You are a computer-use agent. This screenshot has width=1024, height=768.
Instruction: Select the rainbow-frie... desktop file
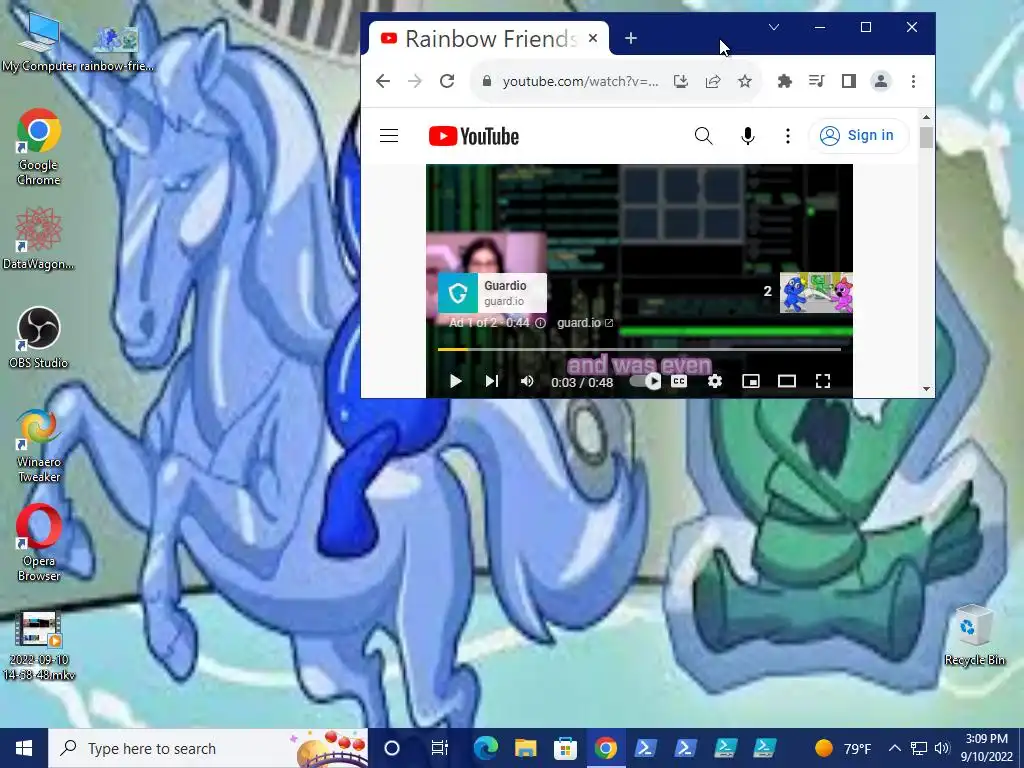(x=116, y=49)
